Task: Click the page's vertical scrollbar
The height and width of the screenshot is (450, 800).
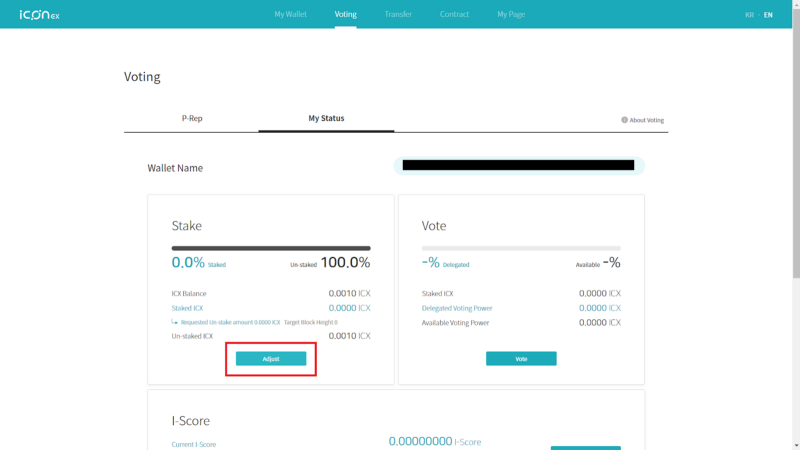Action: click(x=795, y=150)
